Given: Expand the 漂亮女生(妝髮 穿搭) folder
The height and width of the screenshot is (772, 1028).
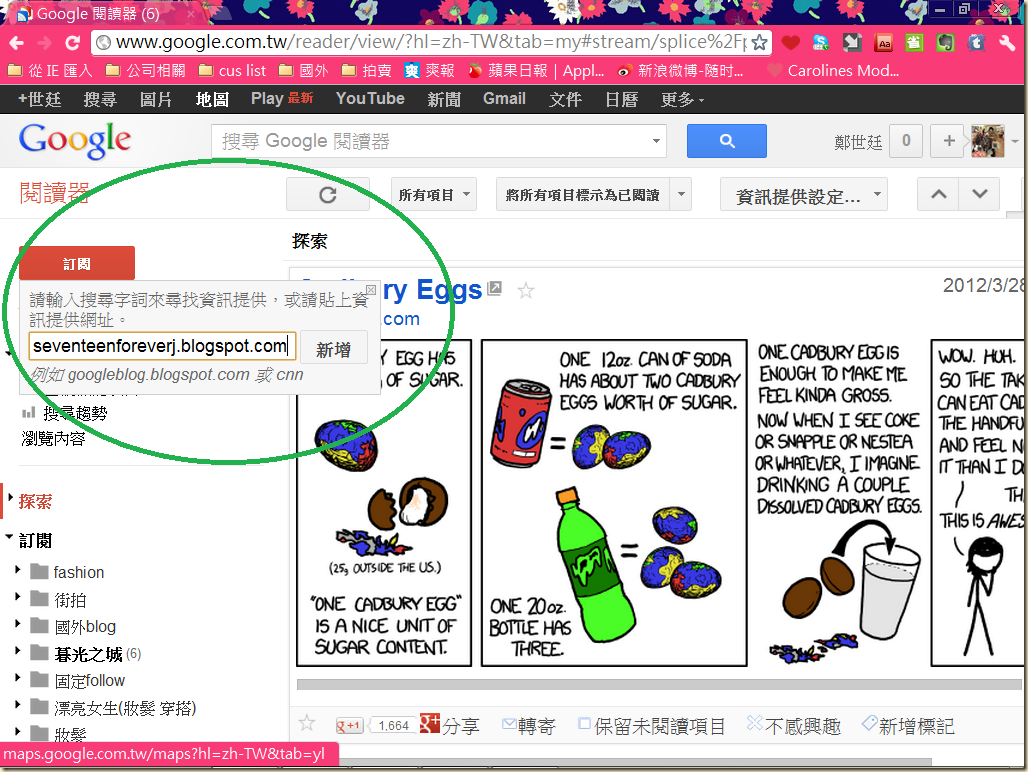Looking at the screenshot, I should click(x=18, y=705).
